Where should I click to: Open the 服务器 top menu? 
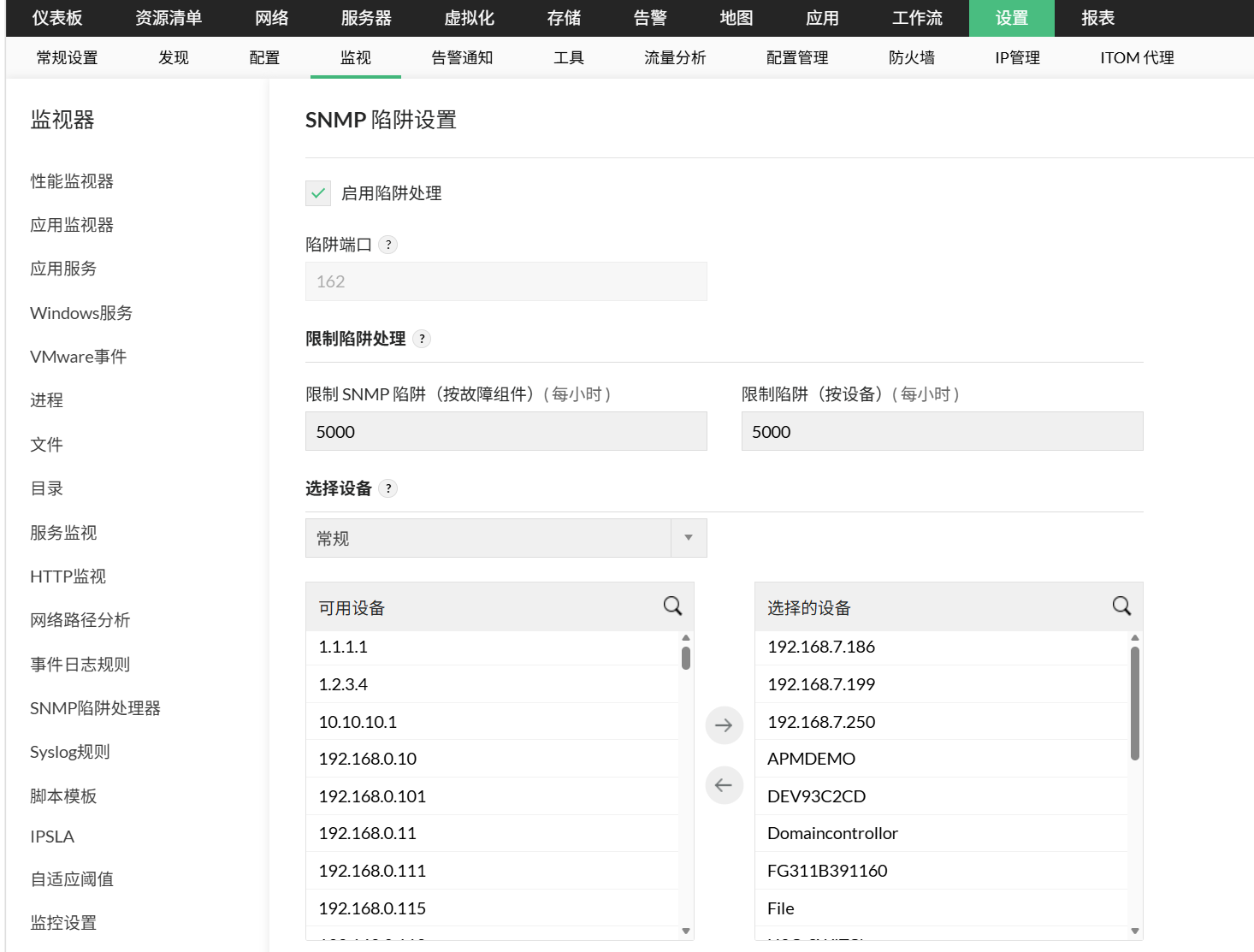pyautogui.click(x=366, y=18)
